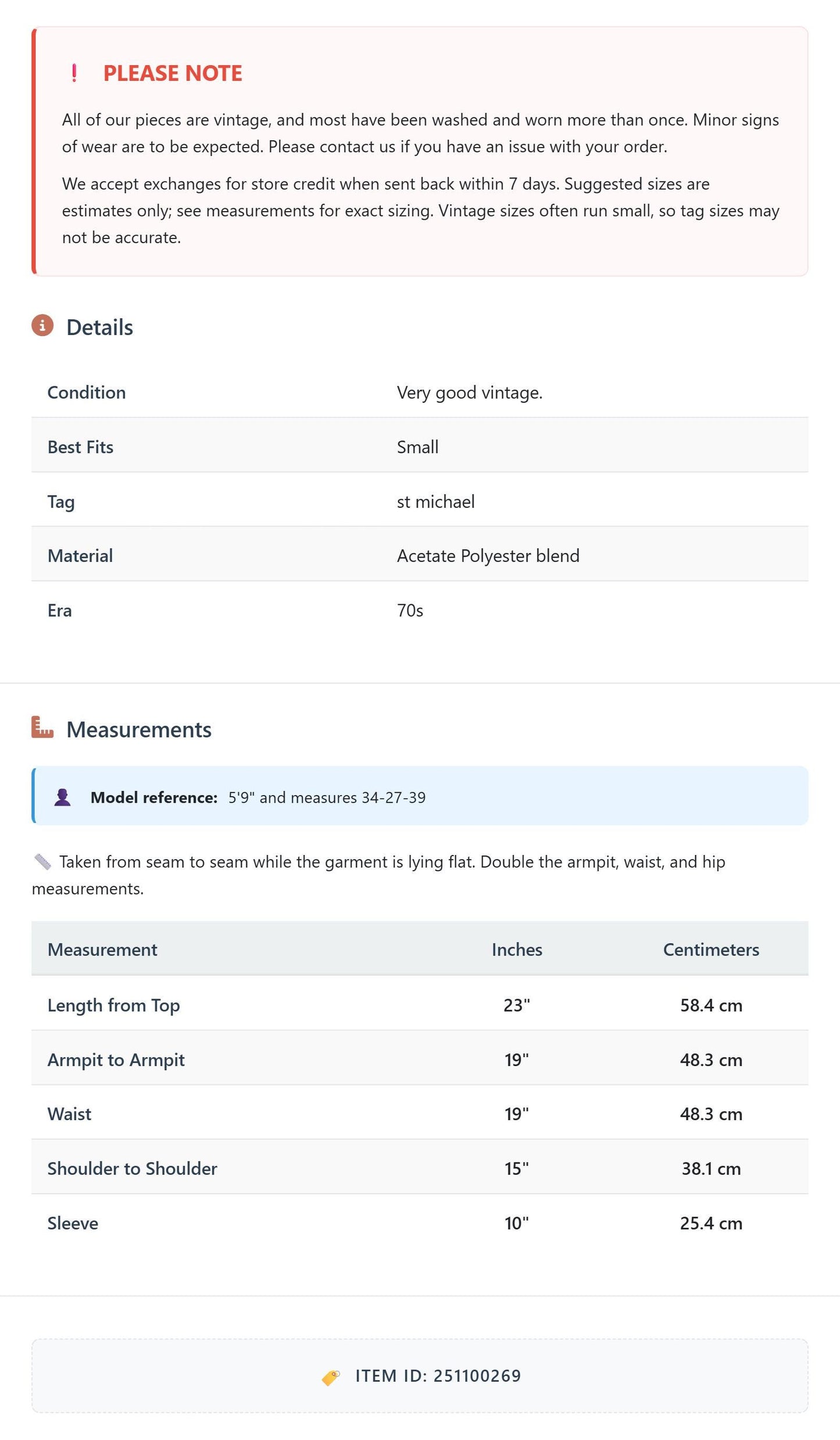Click the Measurements section heading
Image resolution: width=840 pixels, height=1440 pixels.
(139, 730)
